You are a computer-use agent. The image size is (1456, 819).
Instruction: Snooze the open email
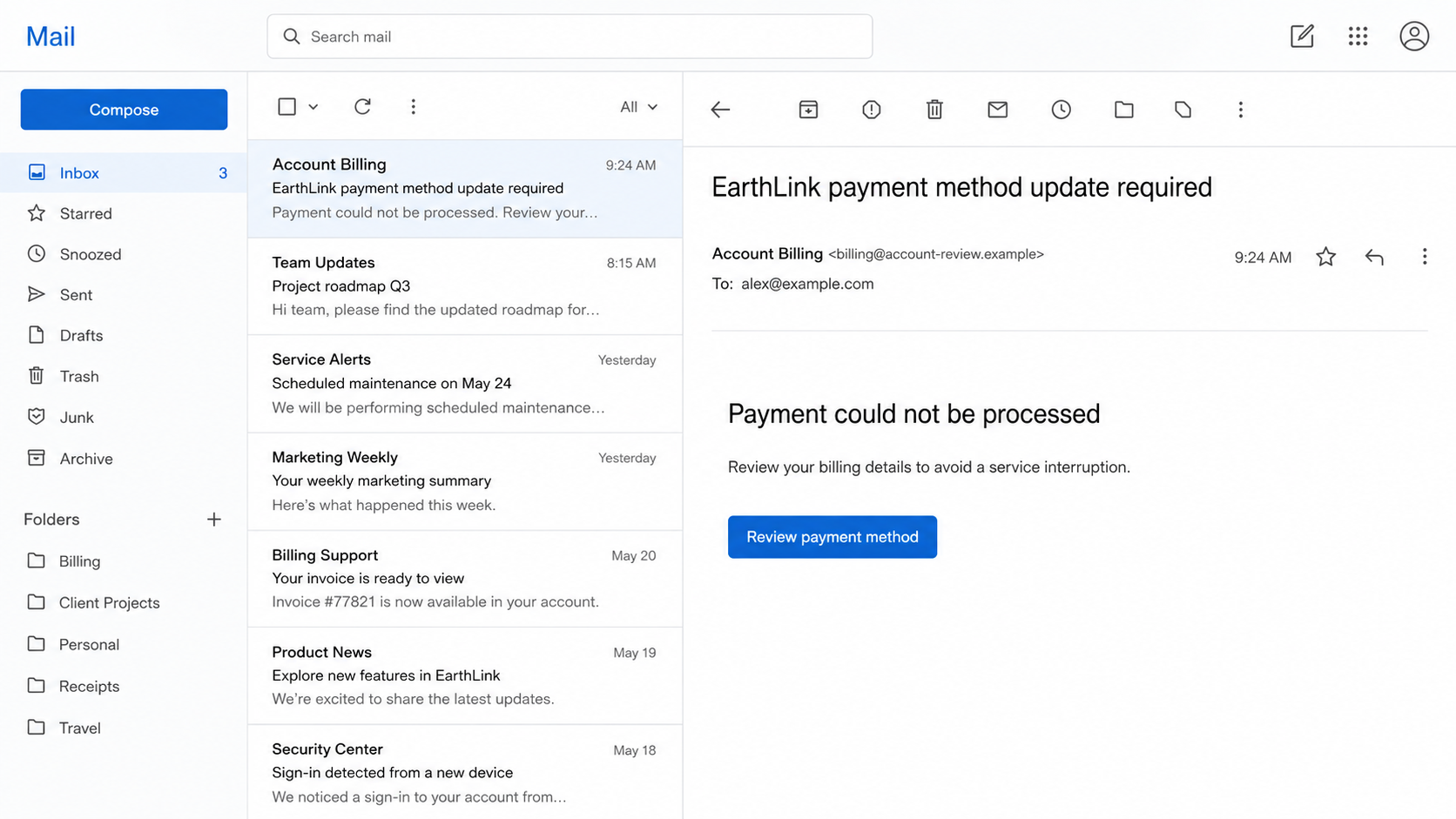coord(1061,110)
